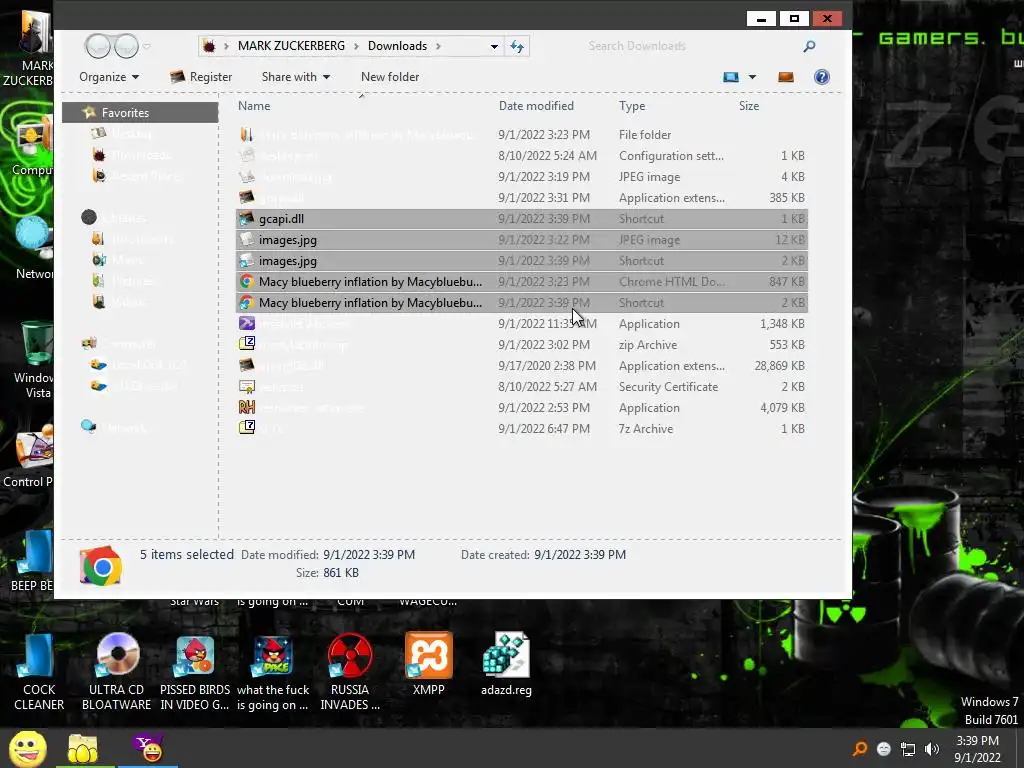
Task: Click the Forward navigation arrow in Explorer
Action: 126,46
